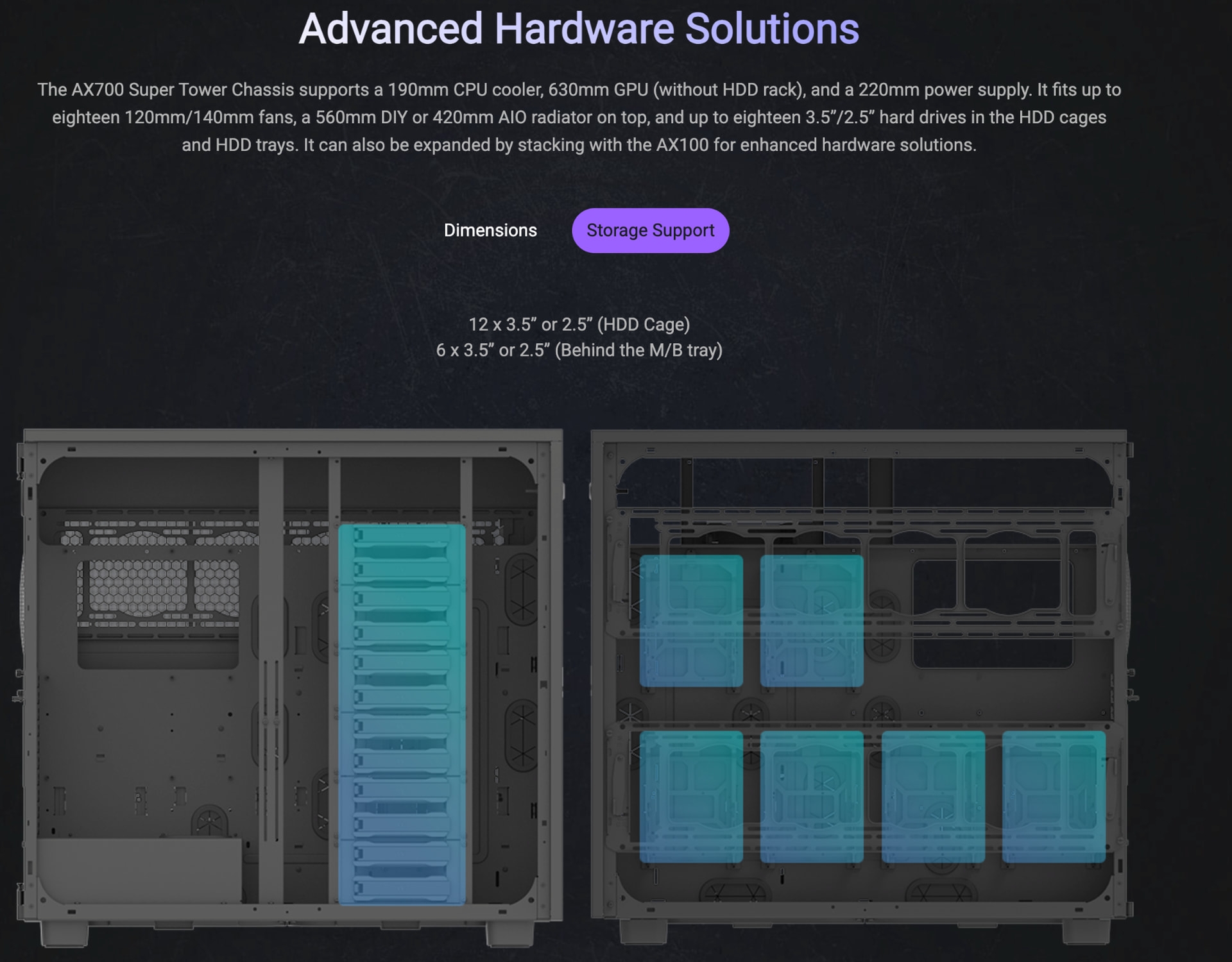This screenshot has width=1232, height=962.
Task: Open the chassis image showing the HDD cage
Action: tap(290, 688)
